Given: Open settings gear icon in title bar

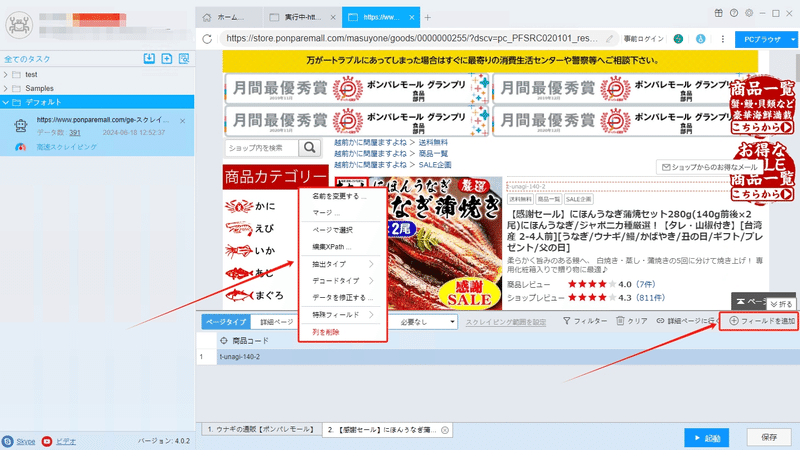Looking at the screenshot, I should point(748,13).
